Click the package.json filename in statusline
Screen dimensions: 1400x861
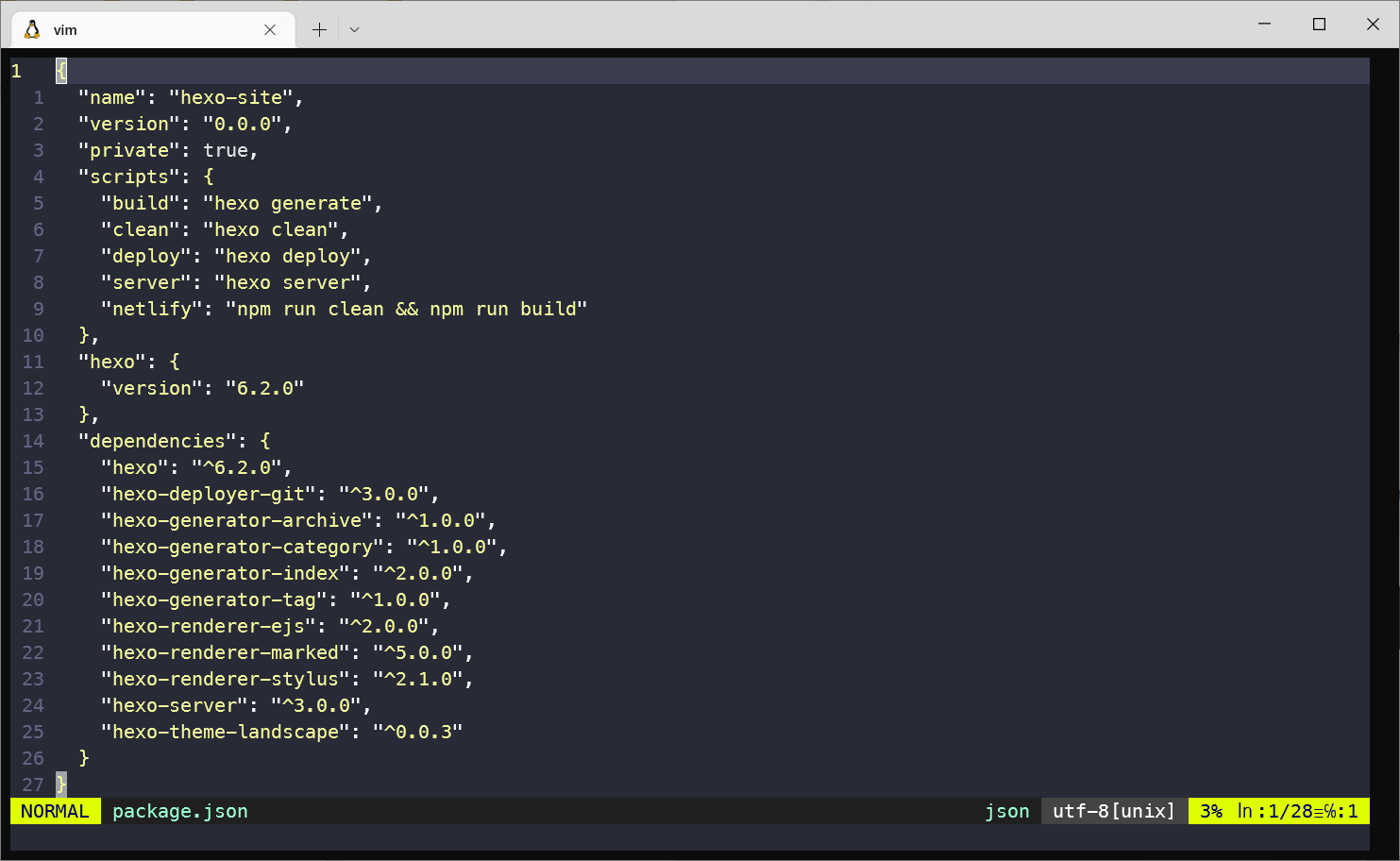pos(180,811)
